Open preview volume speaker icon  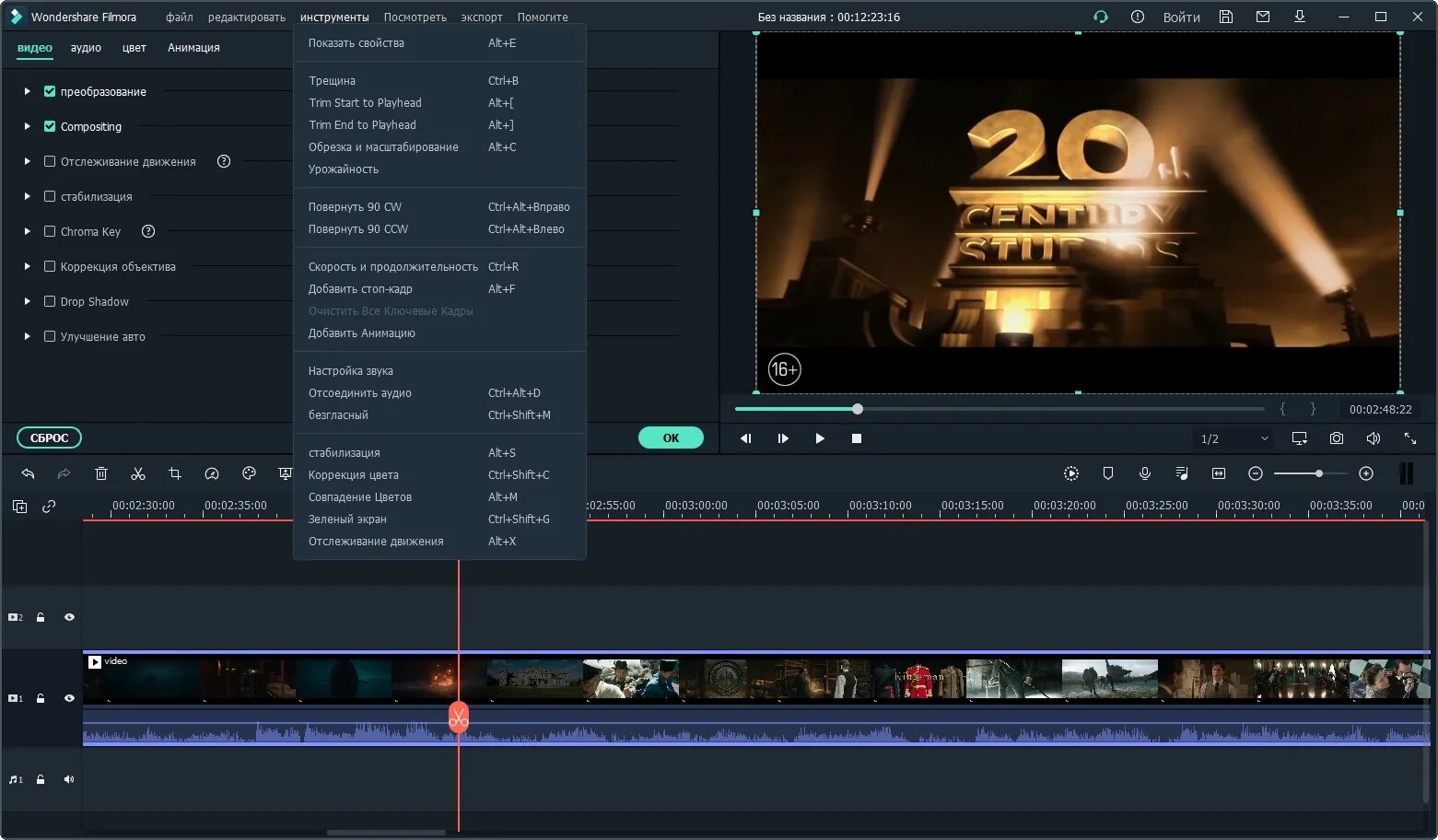click(x=1374, y=438)
